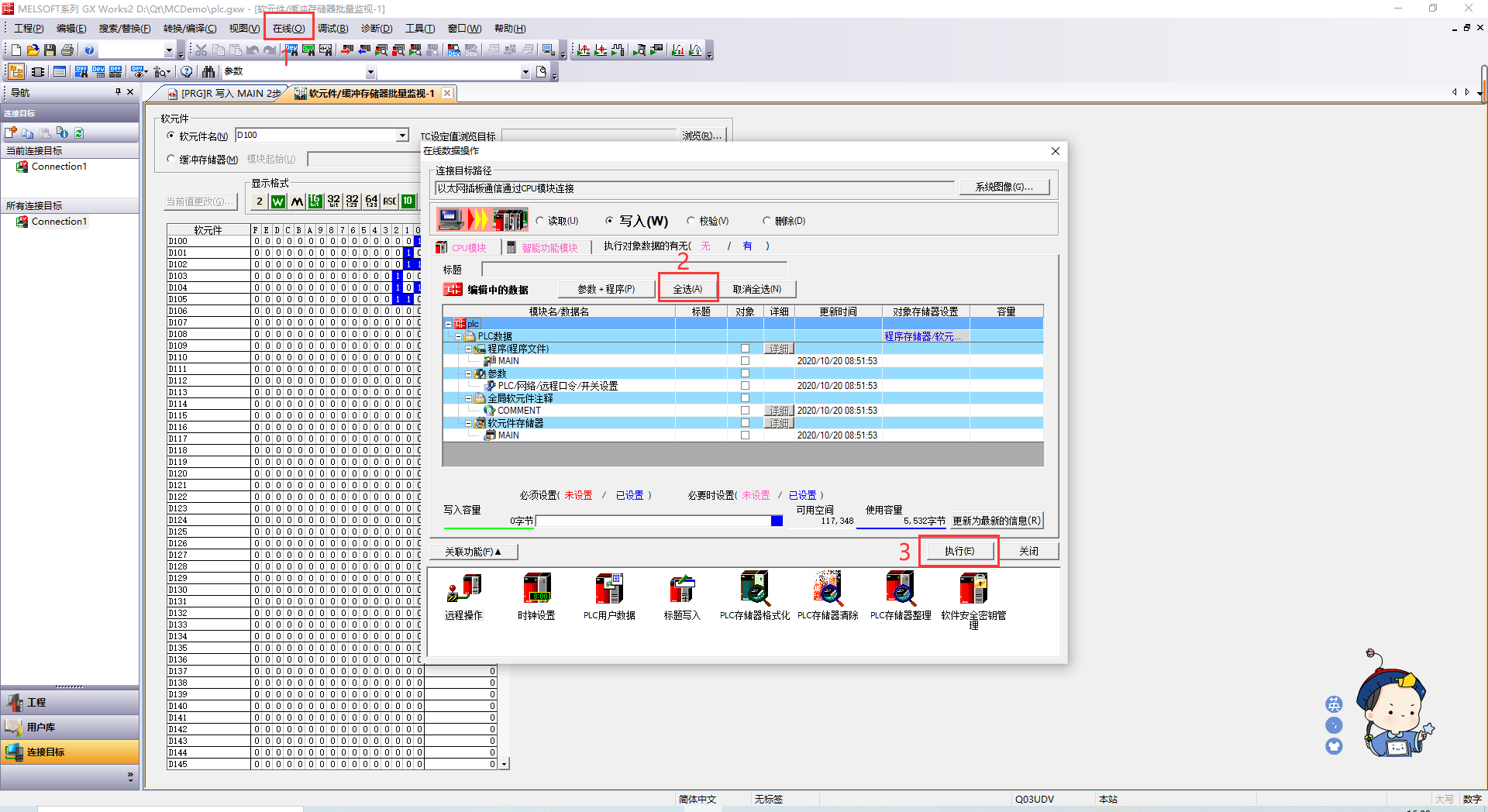Select the 缓冲存储器(M) radio button
Image resolution: width=1488 pixels, height=812 pixels.
click(171, 159)
